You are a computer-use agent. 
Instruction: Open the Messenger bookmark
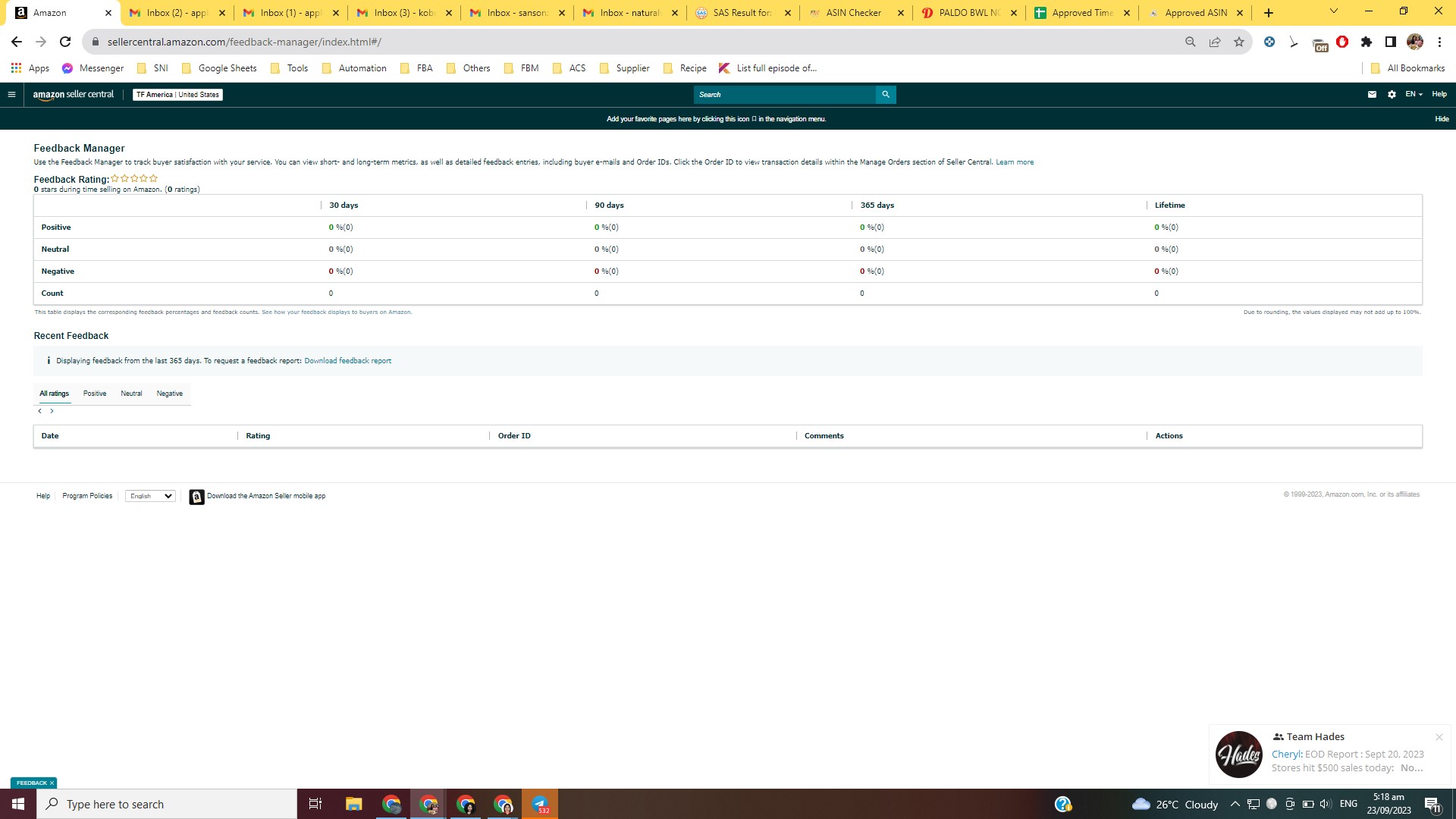pos(93,68)
